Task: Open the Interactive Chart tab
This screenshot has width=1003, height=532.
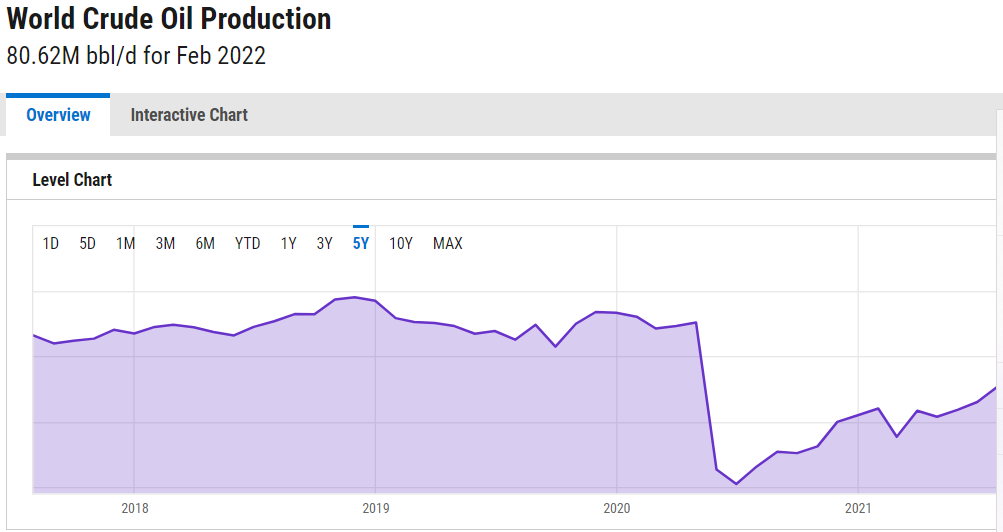Action: (x=189, y=115)
